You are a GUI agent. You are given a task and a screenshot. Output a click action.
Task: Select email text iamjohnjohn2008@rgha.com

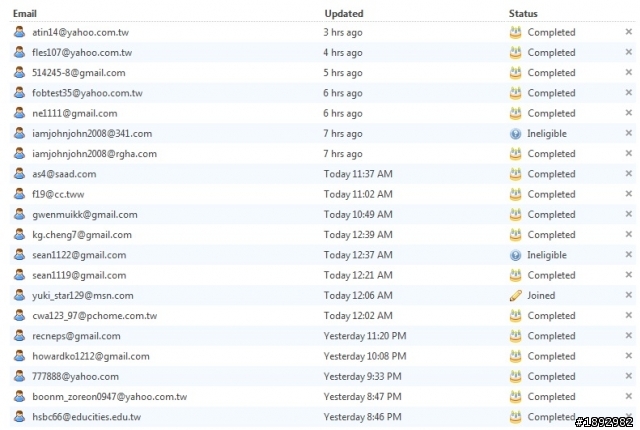(94, 154)
